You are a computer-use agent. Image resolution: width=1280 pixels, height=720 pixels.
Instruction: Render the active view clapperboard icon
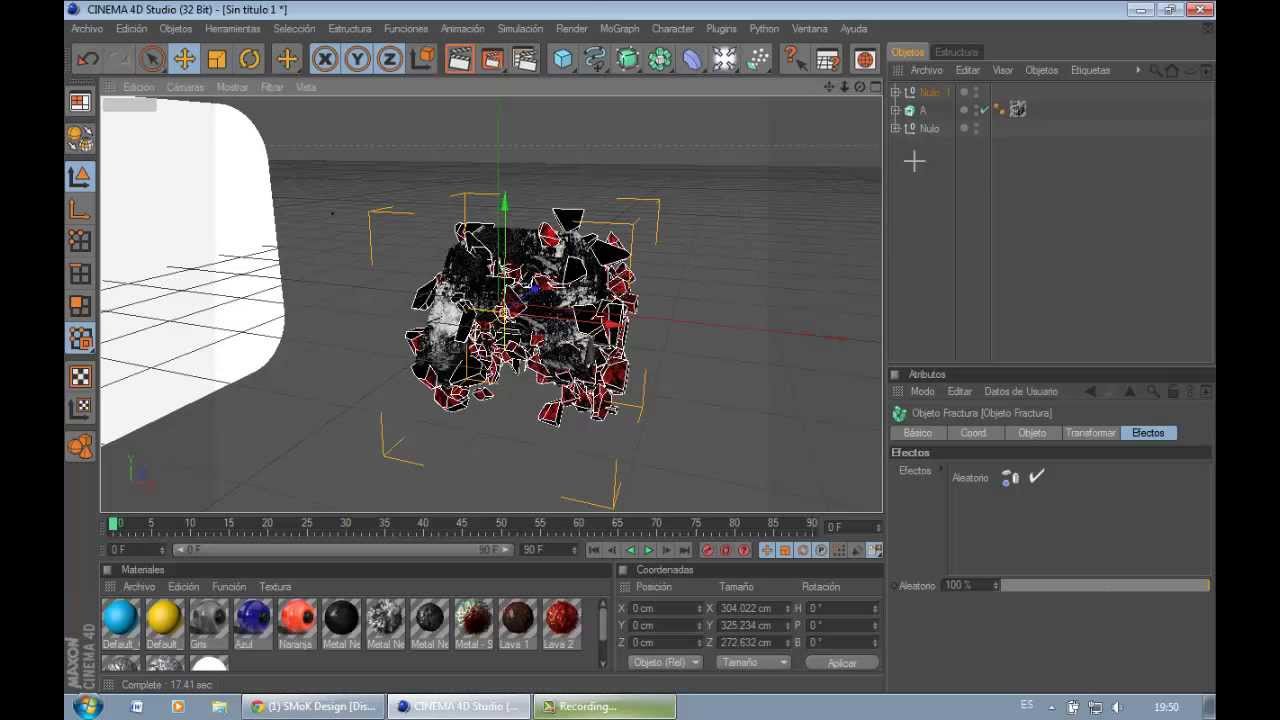coord(459,59)
